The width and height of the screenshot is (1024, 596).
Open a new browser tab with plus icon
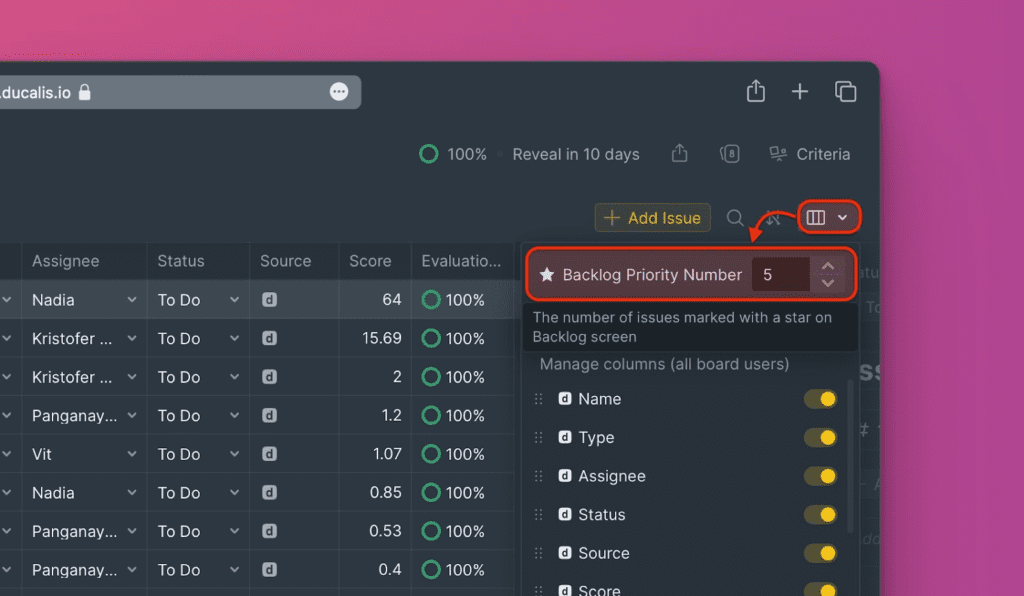click(x=800, y=92)
